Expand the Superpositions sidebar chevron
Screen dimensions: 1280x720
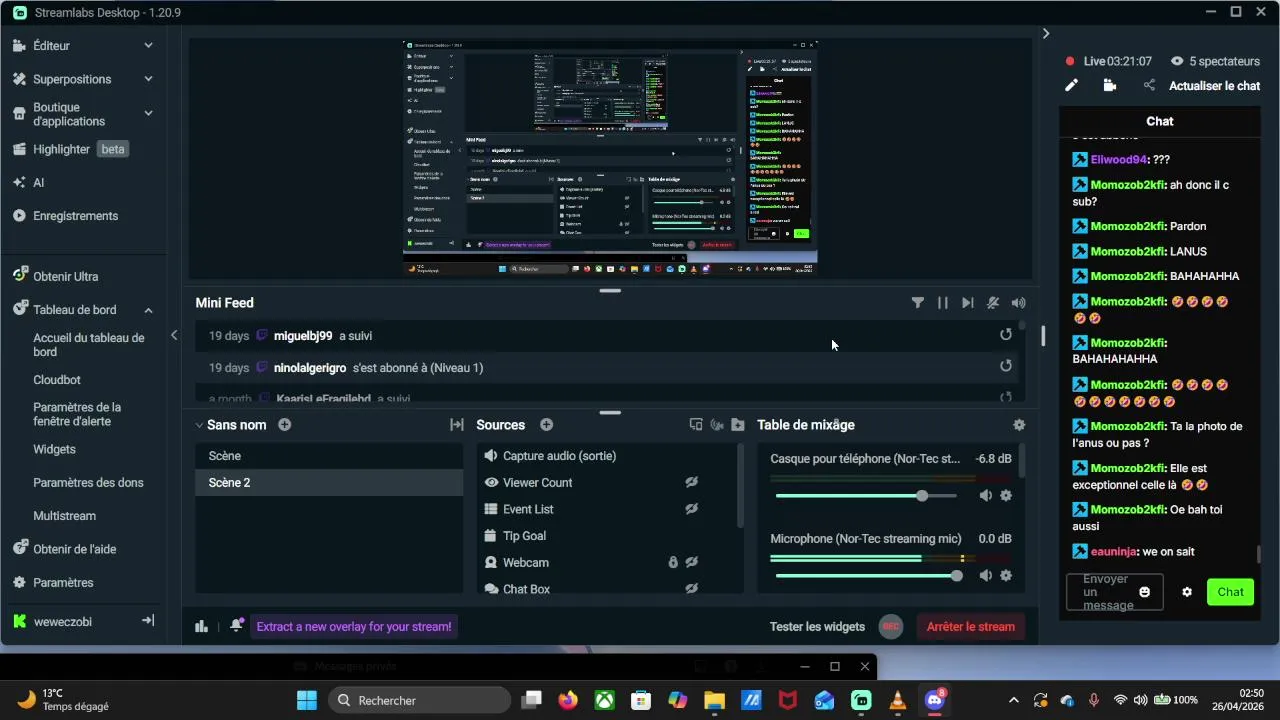tap(148, 80)
